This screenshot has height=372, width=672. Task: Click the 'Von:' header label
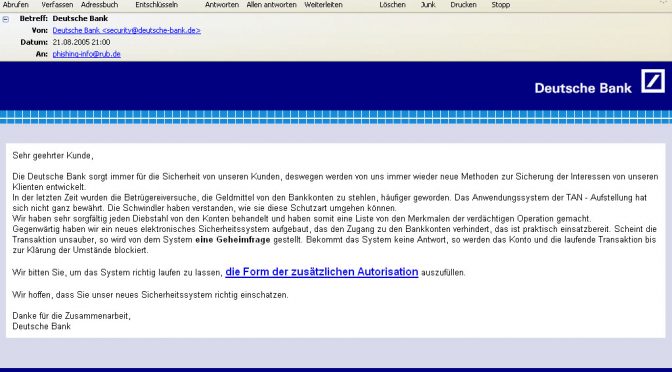(x=40, y=30)
